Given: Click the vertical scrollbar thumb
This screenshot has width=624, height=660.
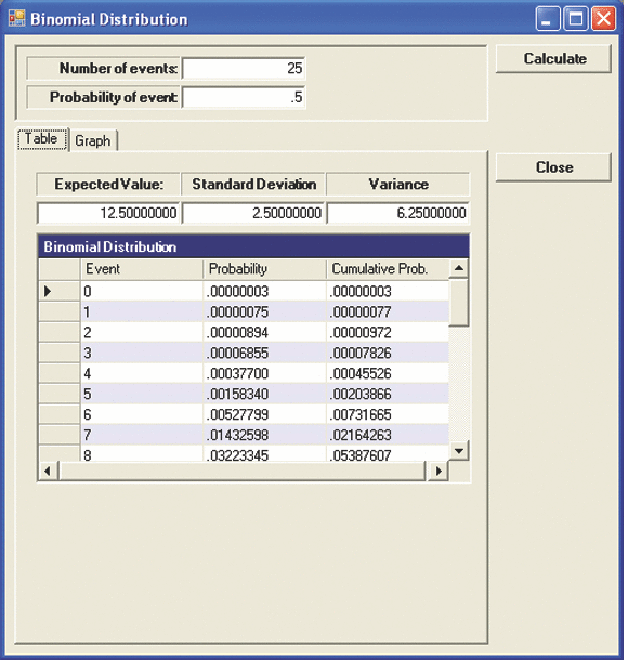Looking at the screenshot, I should (x=458, y=302).
